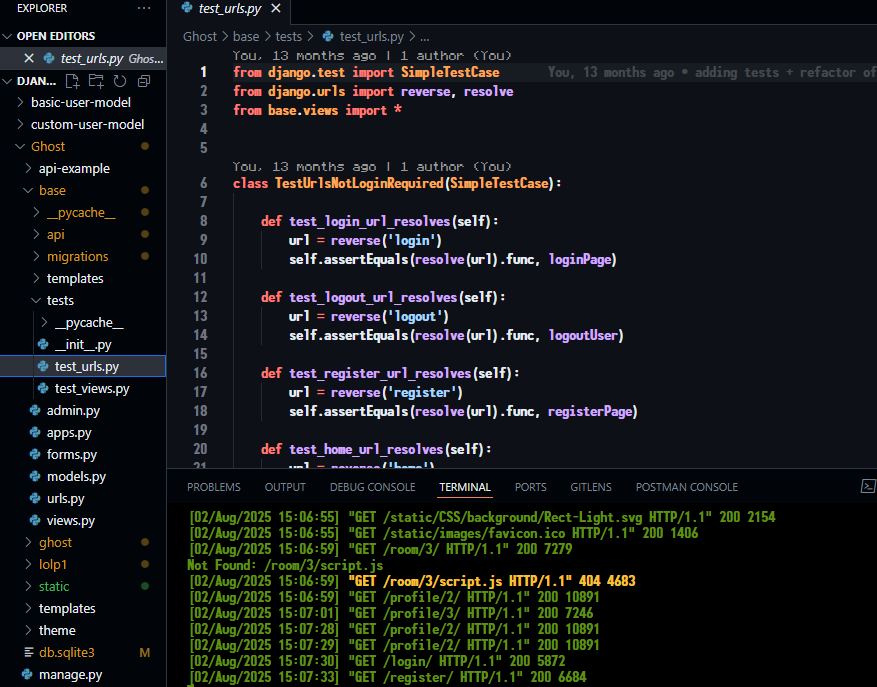Switch to the Postman Console tab
The width and height of the screenshot is (877, 687).
tap(686, 487)
